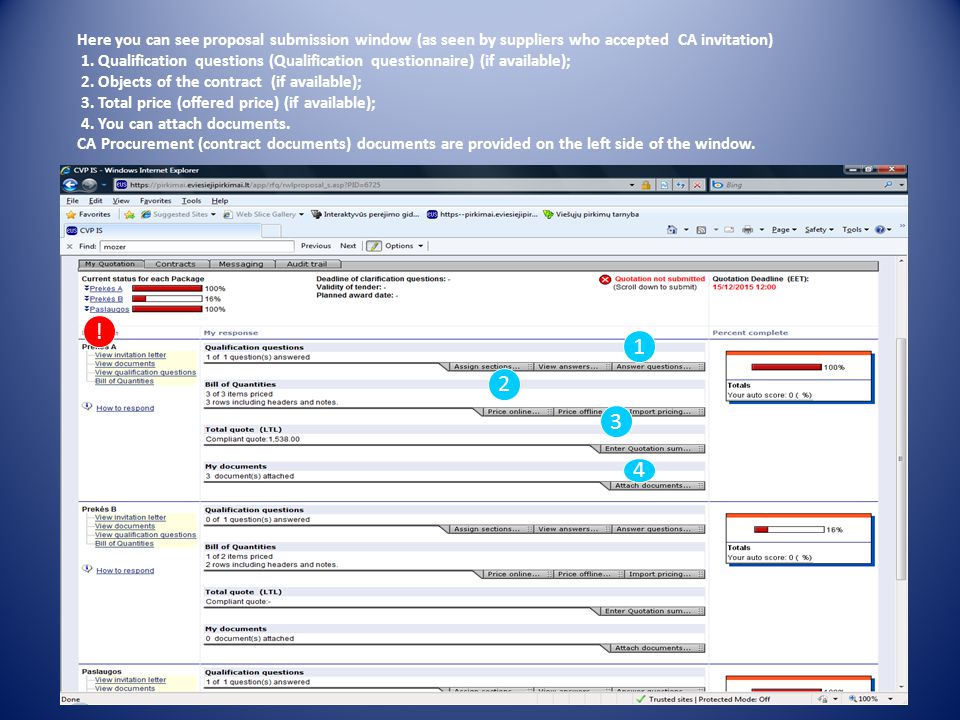Open the Favorites star button
The width and height of the screenshot is (960, 720).
coord(88,214)
